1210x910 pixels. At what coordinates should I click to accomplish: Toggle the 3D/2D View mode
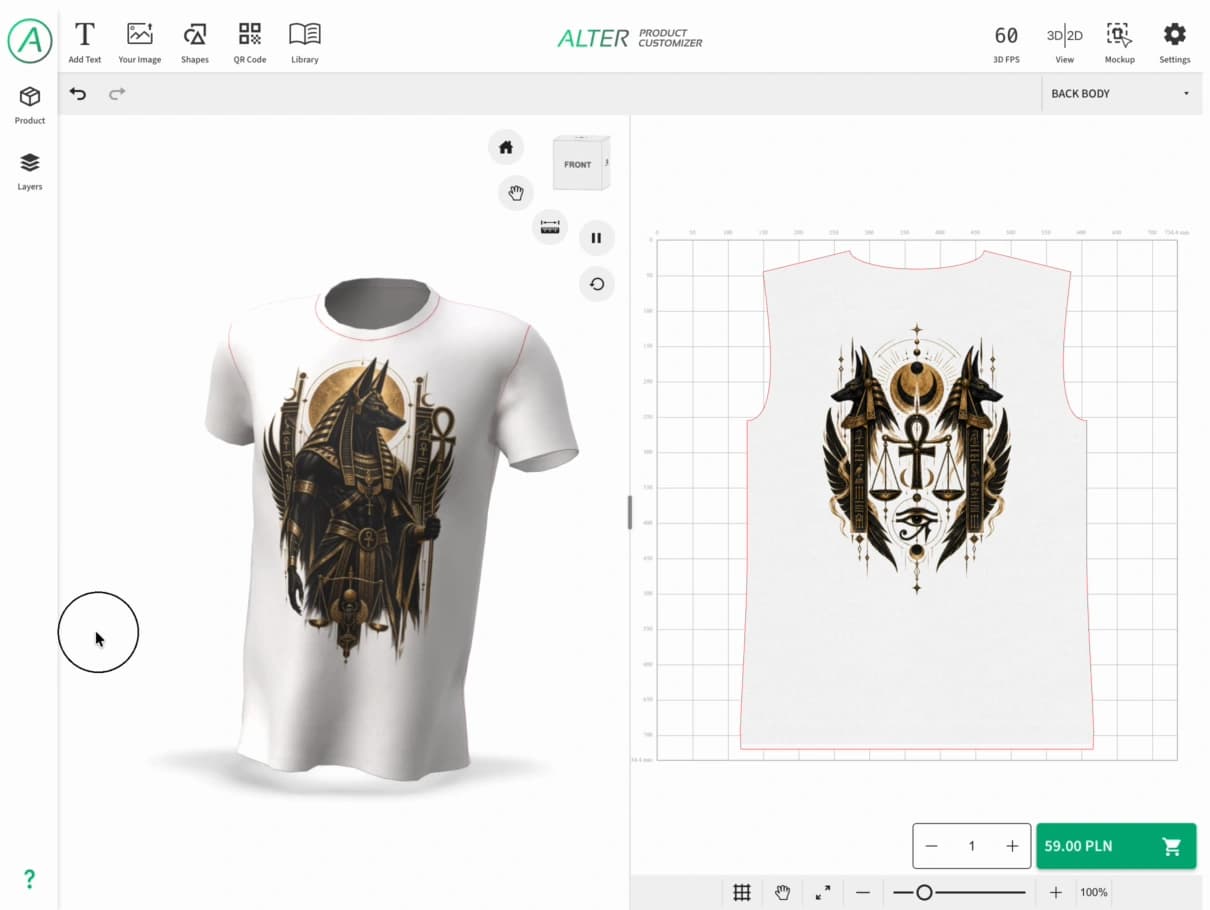(x=1065, y=43)
